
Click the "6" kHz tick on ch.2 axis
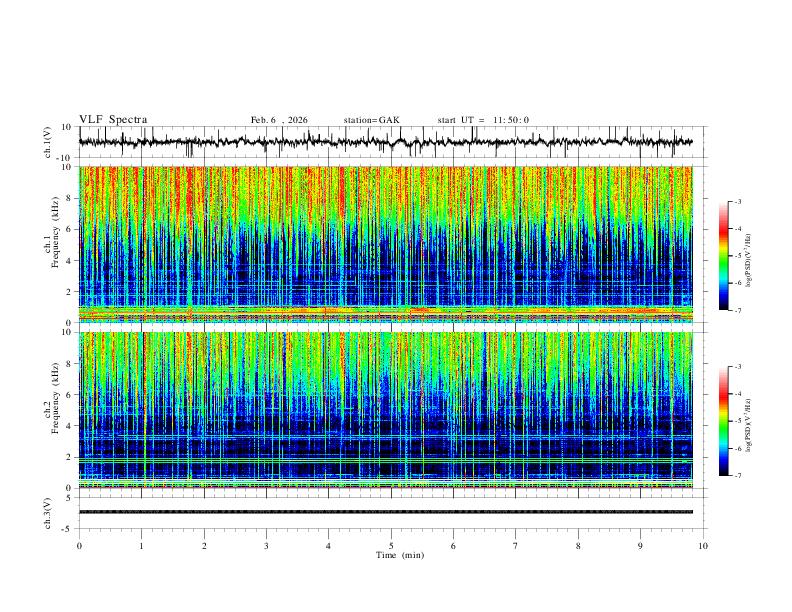click(x=70, y=395)
